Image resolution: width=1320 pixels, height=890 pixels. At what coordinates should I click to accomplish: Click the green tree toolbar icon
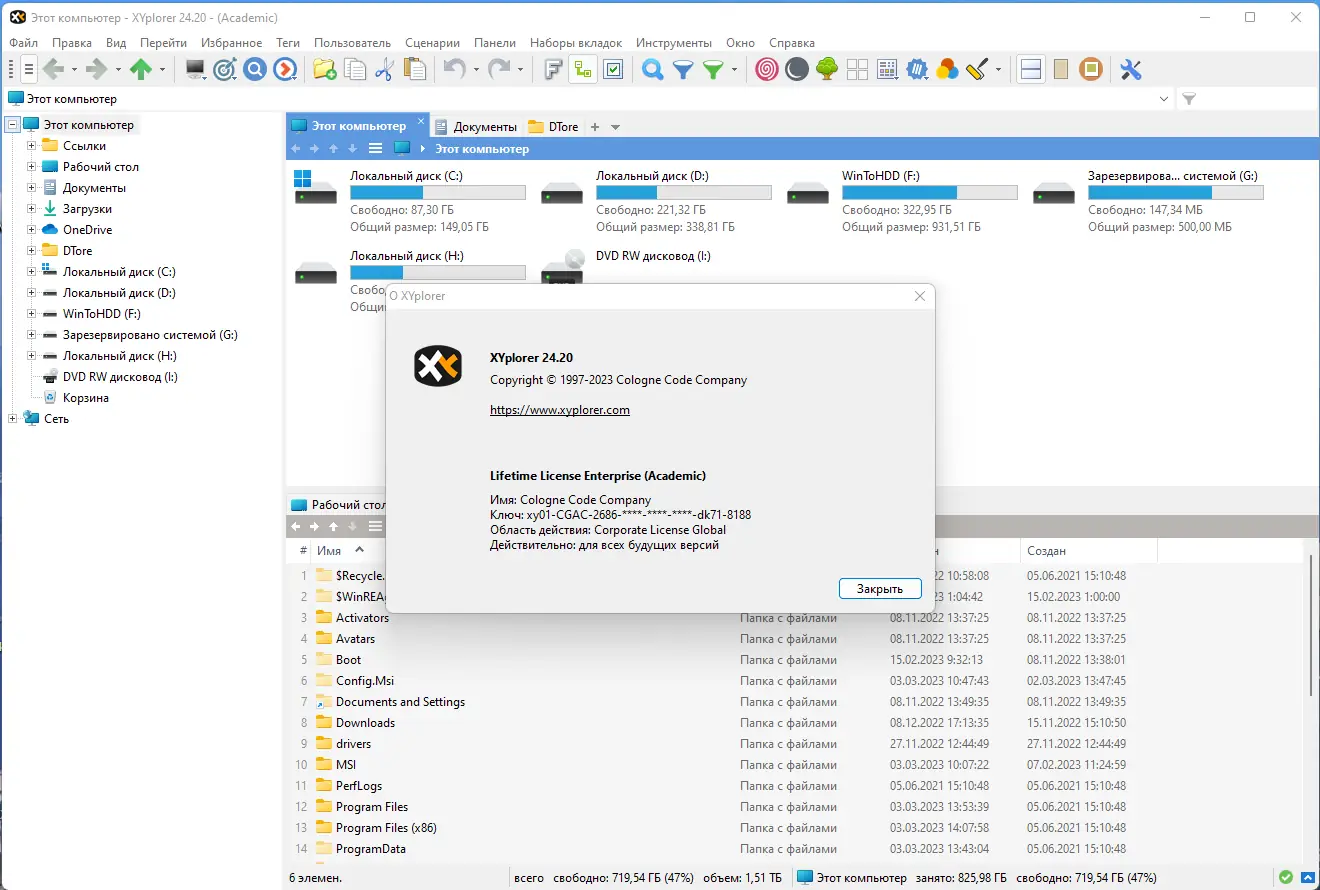coord(827,69)
